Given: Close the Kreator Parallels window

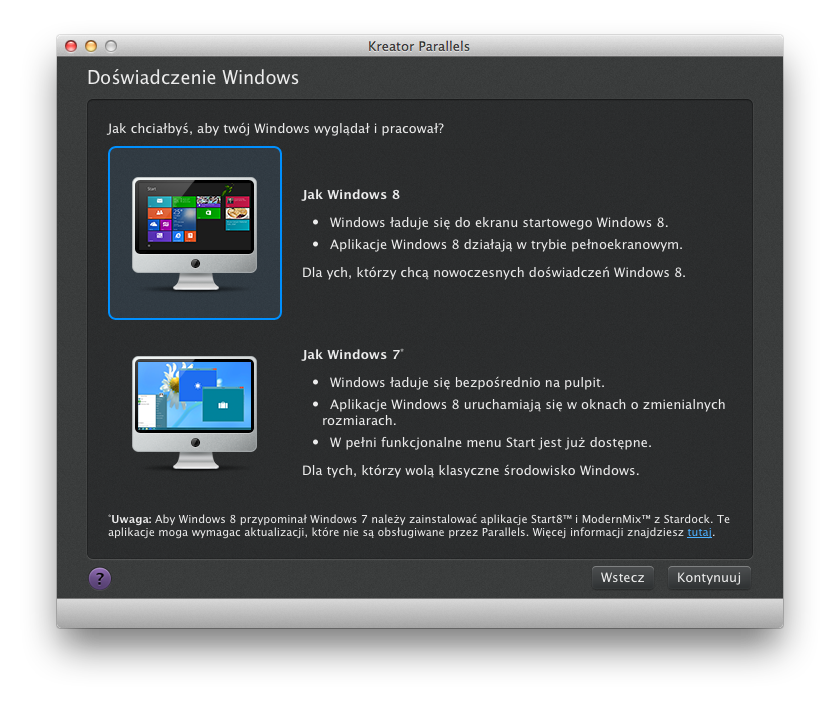Looking at the screenshot, I should tap(71, 46).
